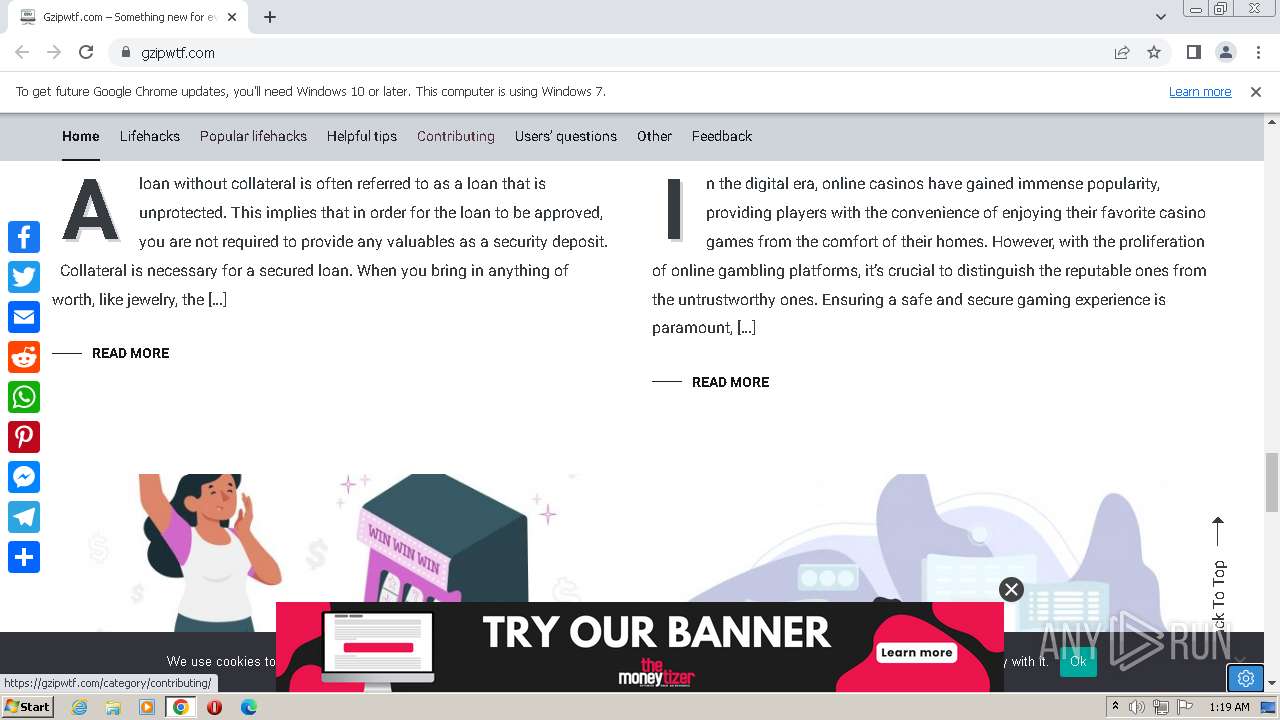Screen dimensions: 1280x720
Task: Click the Windows Start button
Action: tap(28, 707)
